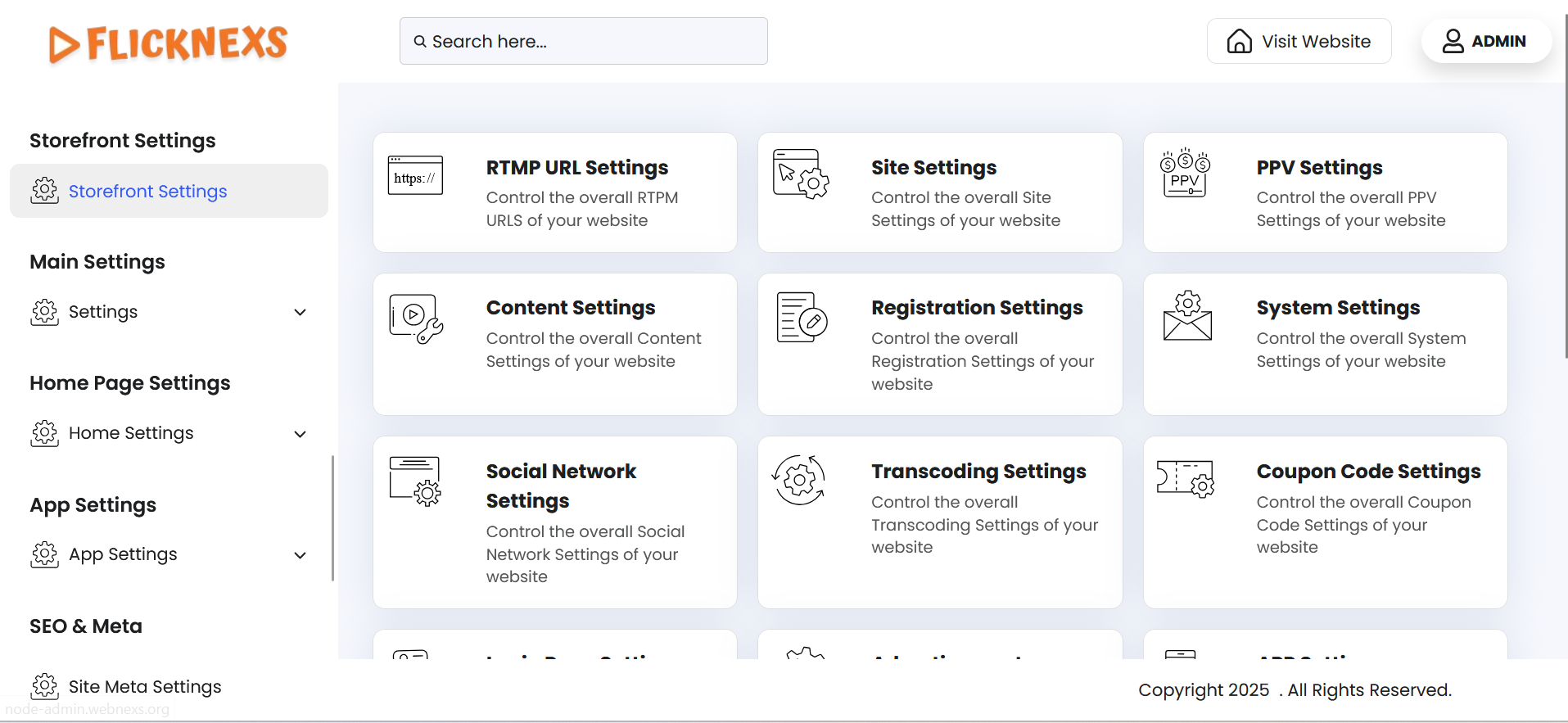The width and height of the screenshot is (1568, 723).
Task: Click the RTMP URL https browser icon
Action: 415,175
